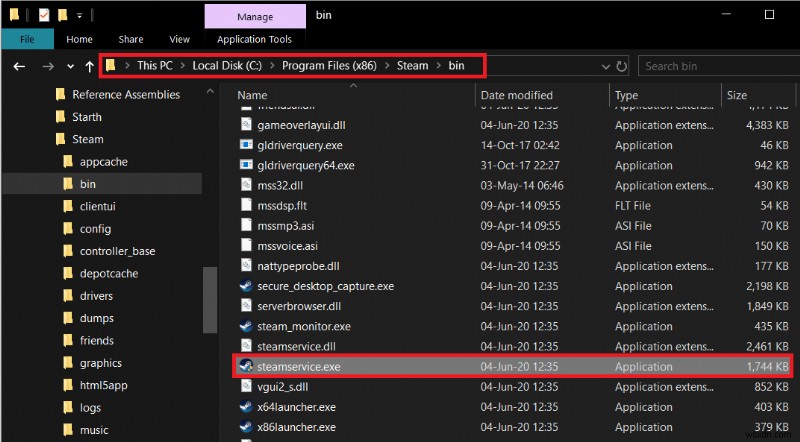Click the nattypeprobe.dll file icon
The width and height of the screenshot is (800, 442).
pyautogui.click(x=246, y=265)
